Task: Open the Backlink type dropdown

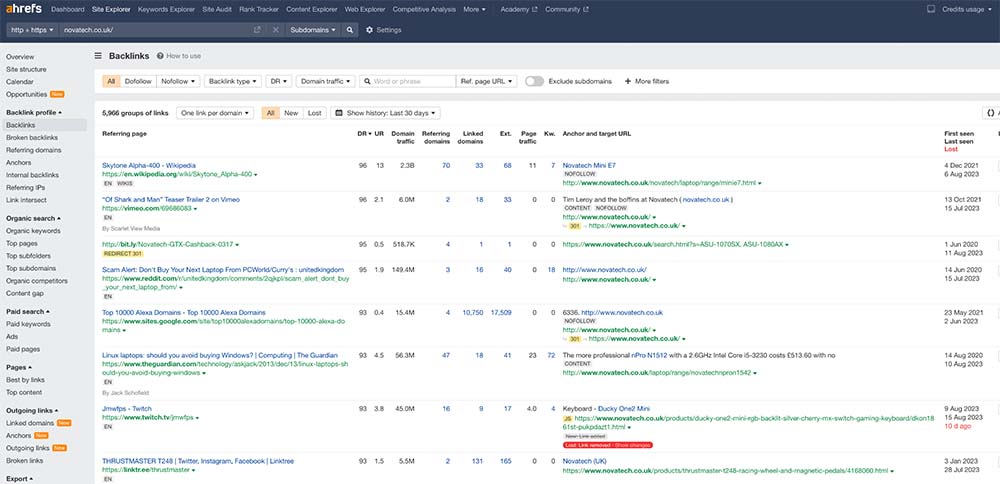Action: click(232, 81)
